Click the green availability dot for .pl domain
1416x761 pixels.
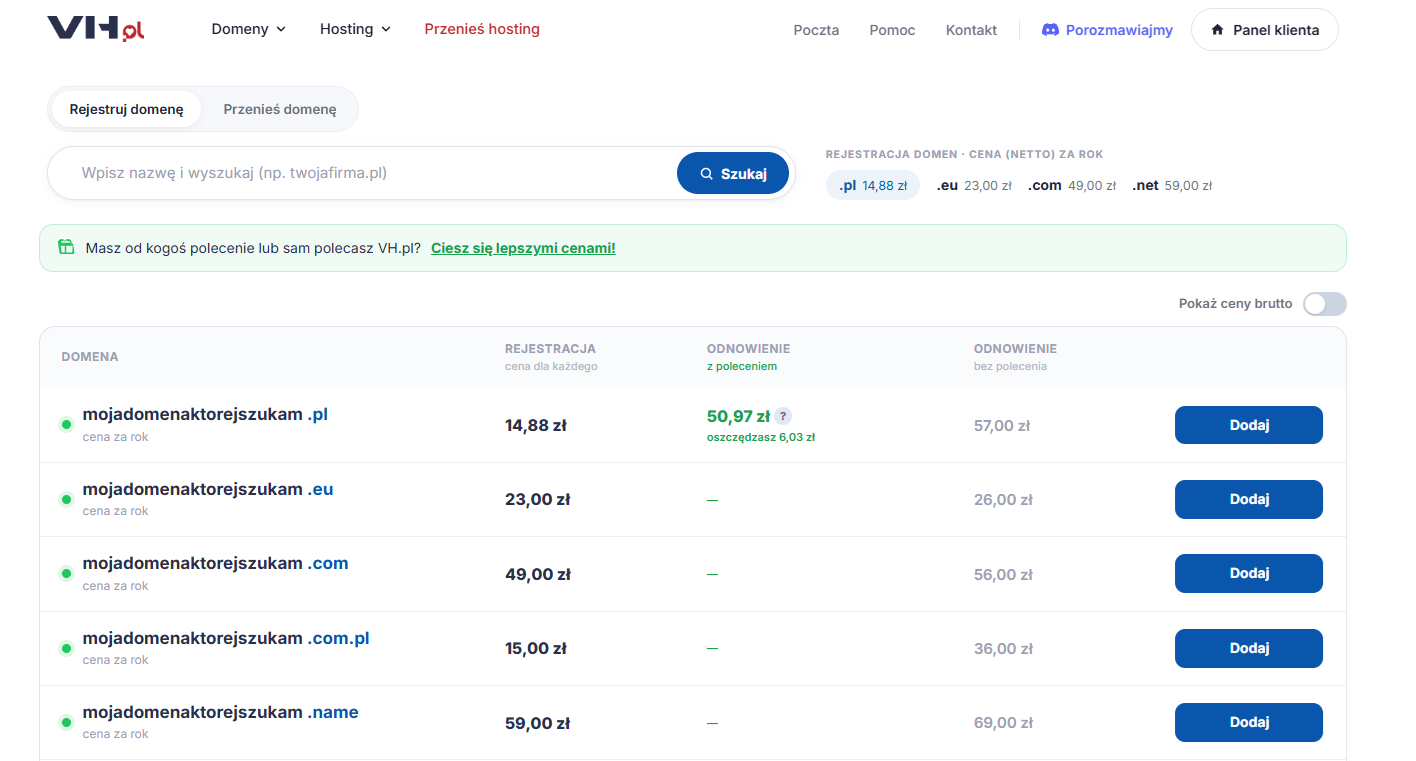pyautogui.click(x=67, y=425)
